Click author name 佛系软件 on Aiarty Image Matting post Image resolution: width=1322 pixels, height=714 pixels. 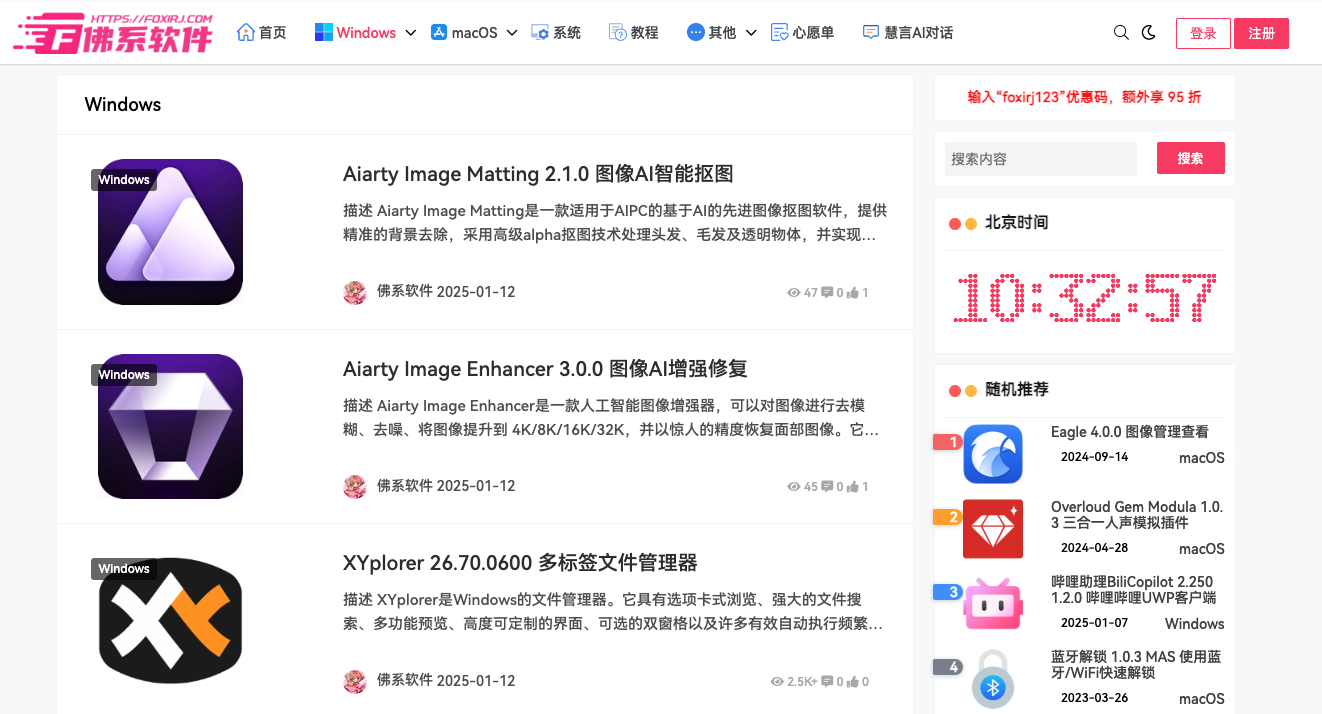pyautogui.click(x=404, y=292)
